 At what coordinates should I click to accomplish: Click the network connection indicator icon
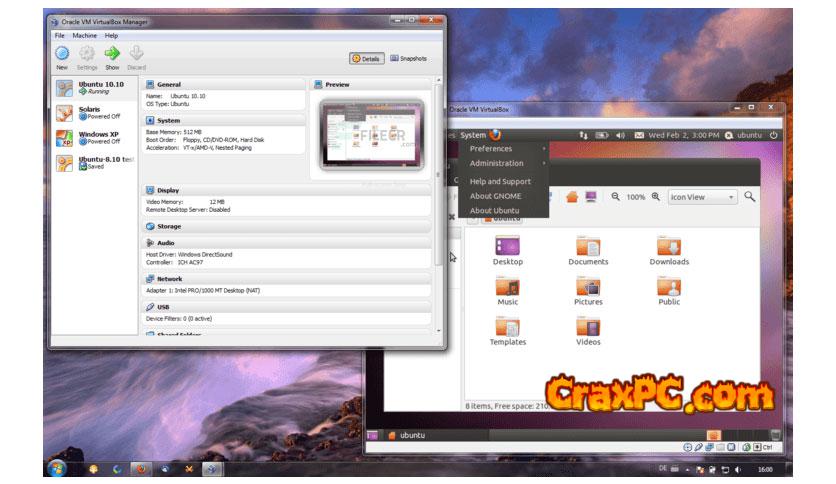[583, 135]
